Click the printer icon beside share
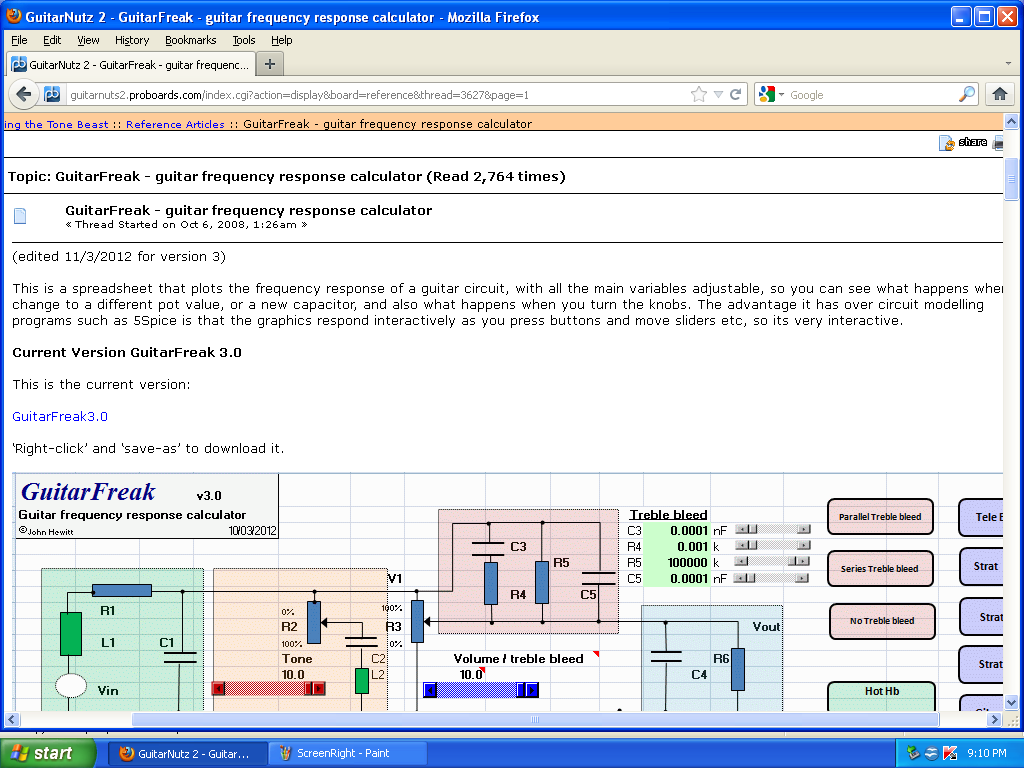Screen dimensions: 1024x768 997,143
